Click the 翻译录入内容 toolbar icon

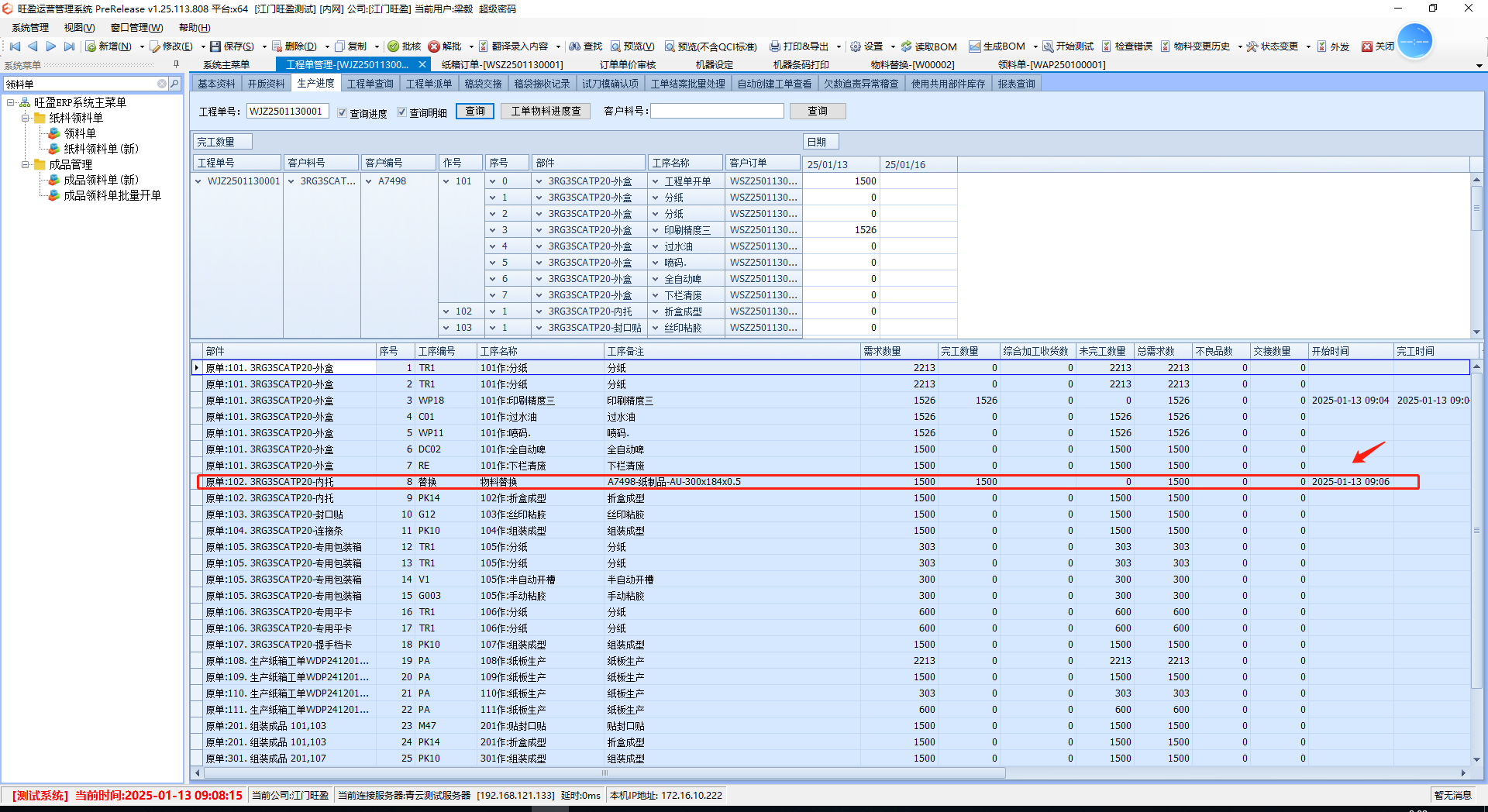point(484,46)
